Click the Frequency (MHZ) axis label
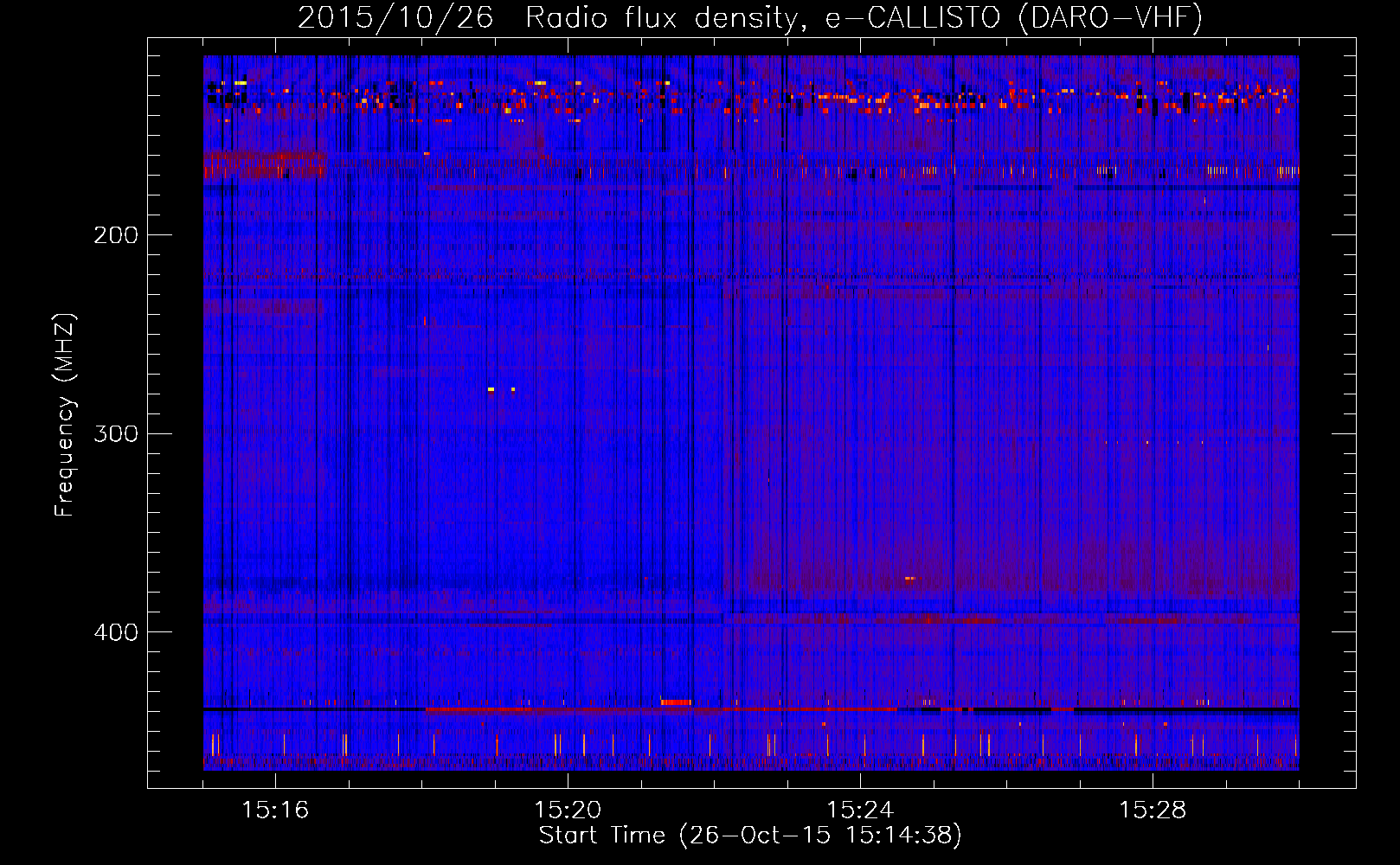Screen dimensions: 1400x865 point(65,415)
